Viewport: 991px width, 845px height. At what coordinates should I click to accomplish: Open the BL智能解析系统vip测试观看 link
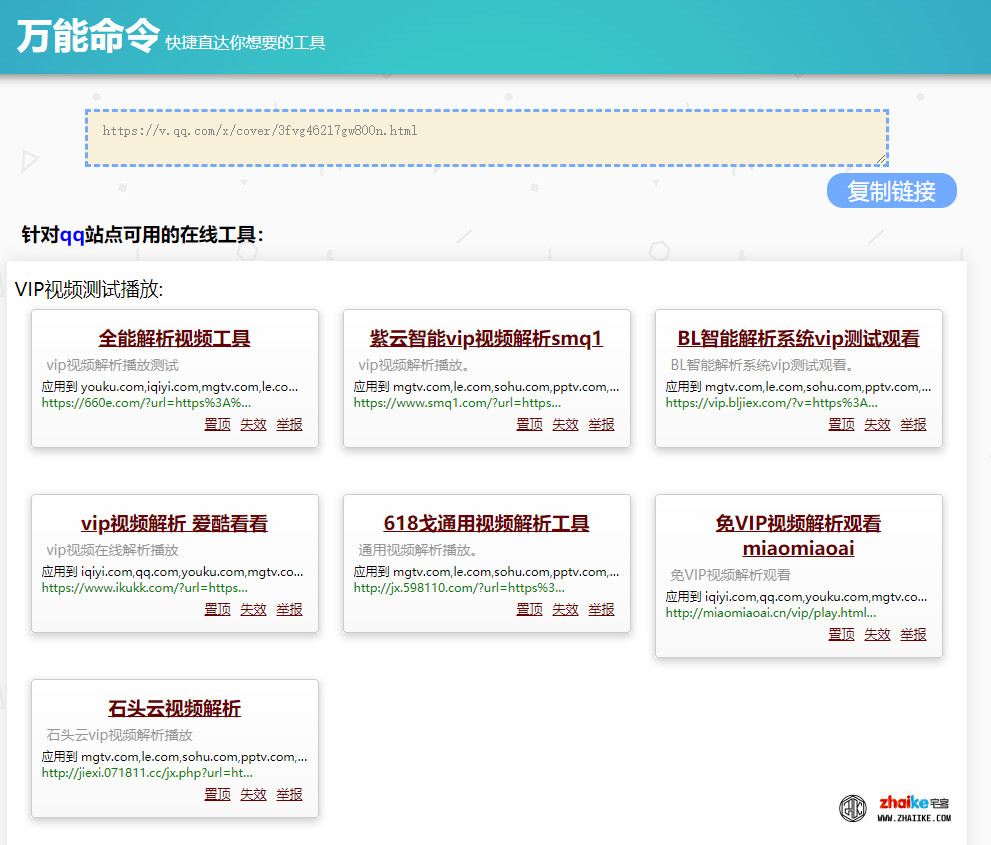click(798, 338)
